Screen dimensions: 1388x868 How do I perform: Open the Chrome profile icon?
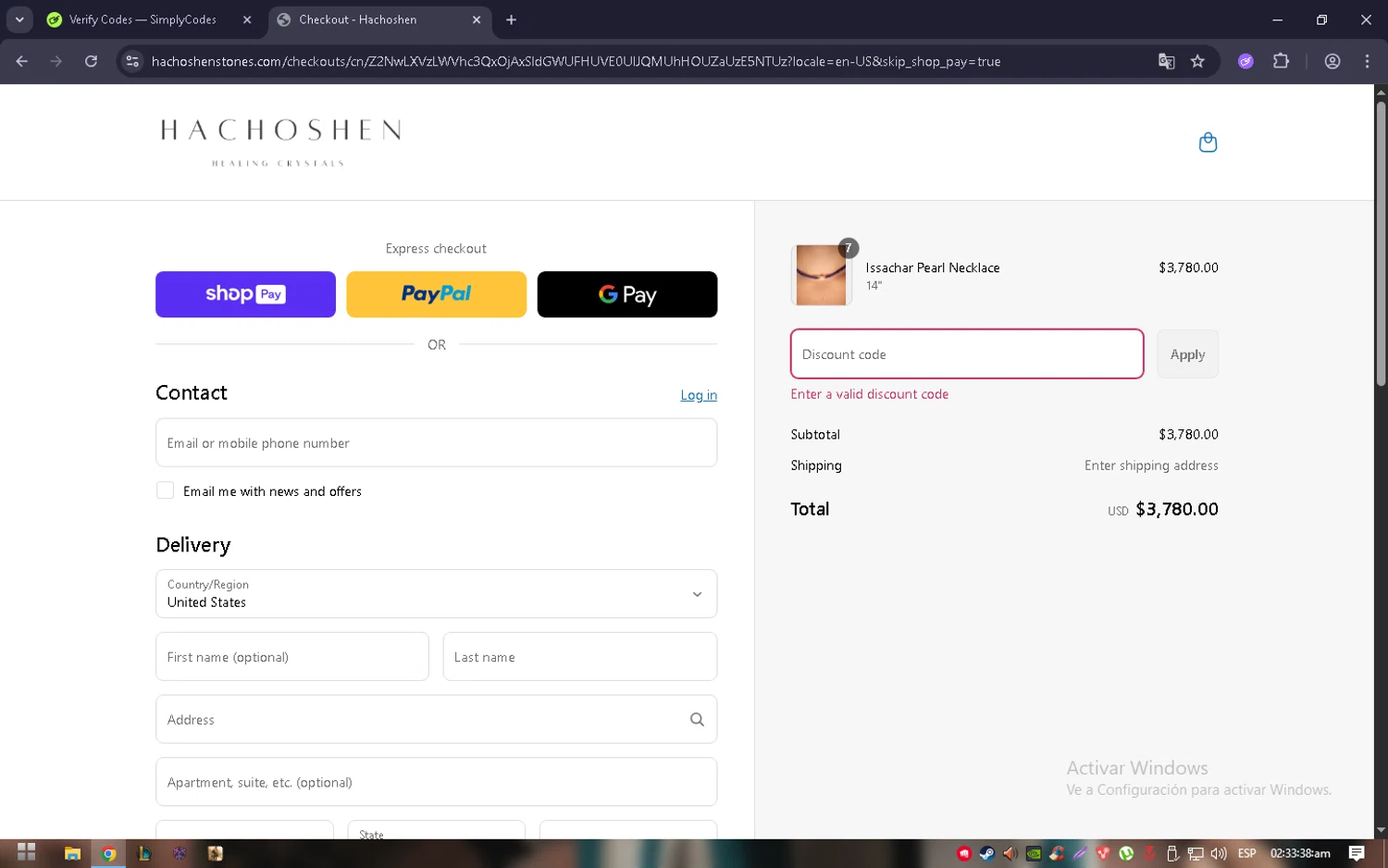[x=1332, y=61]
